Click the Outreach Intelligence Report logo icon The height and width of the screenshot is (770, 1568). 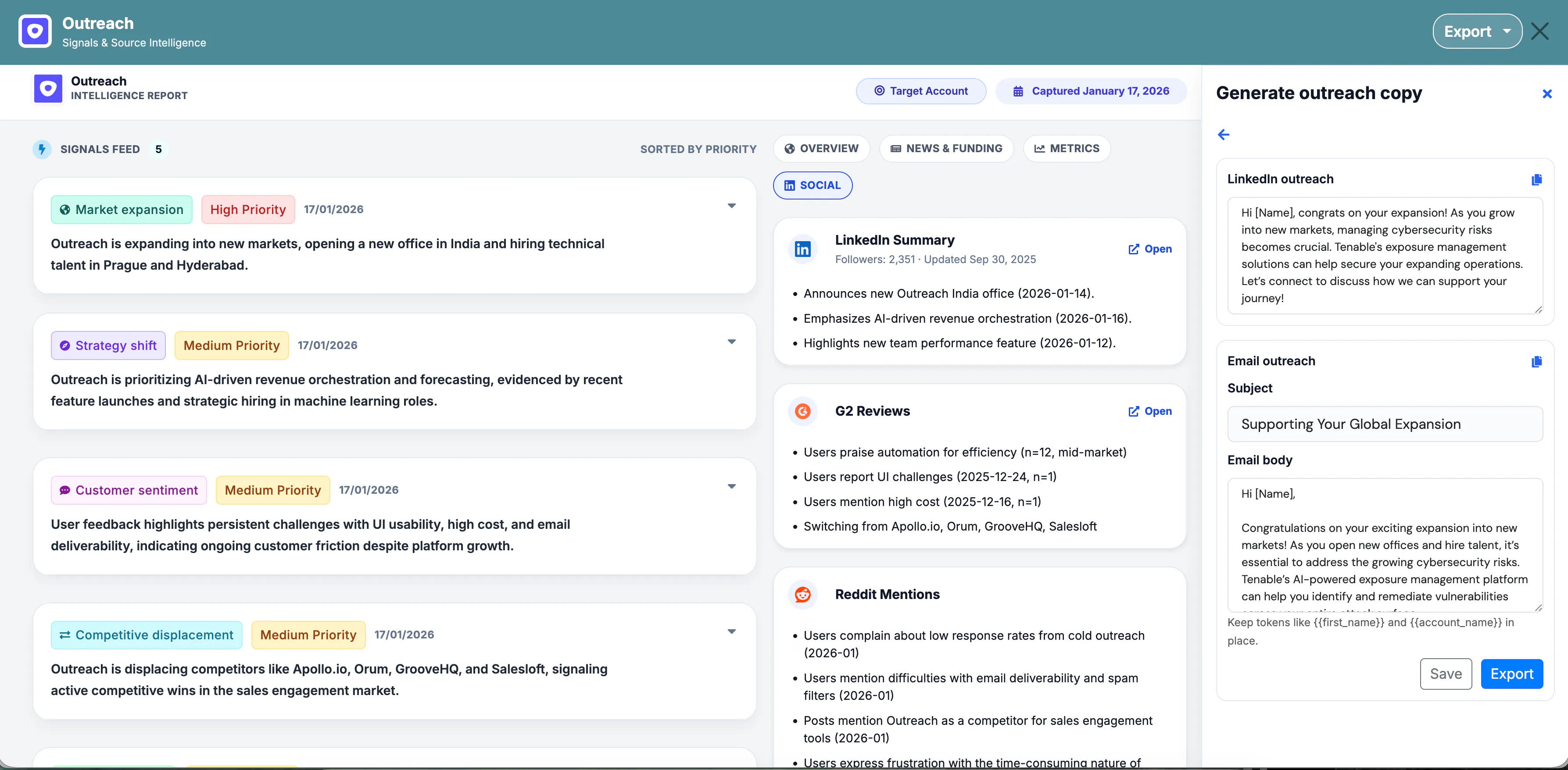click(48, 89)
